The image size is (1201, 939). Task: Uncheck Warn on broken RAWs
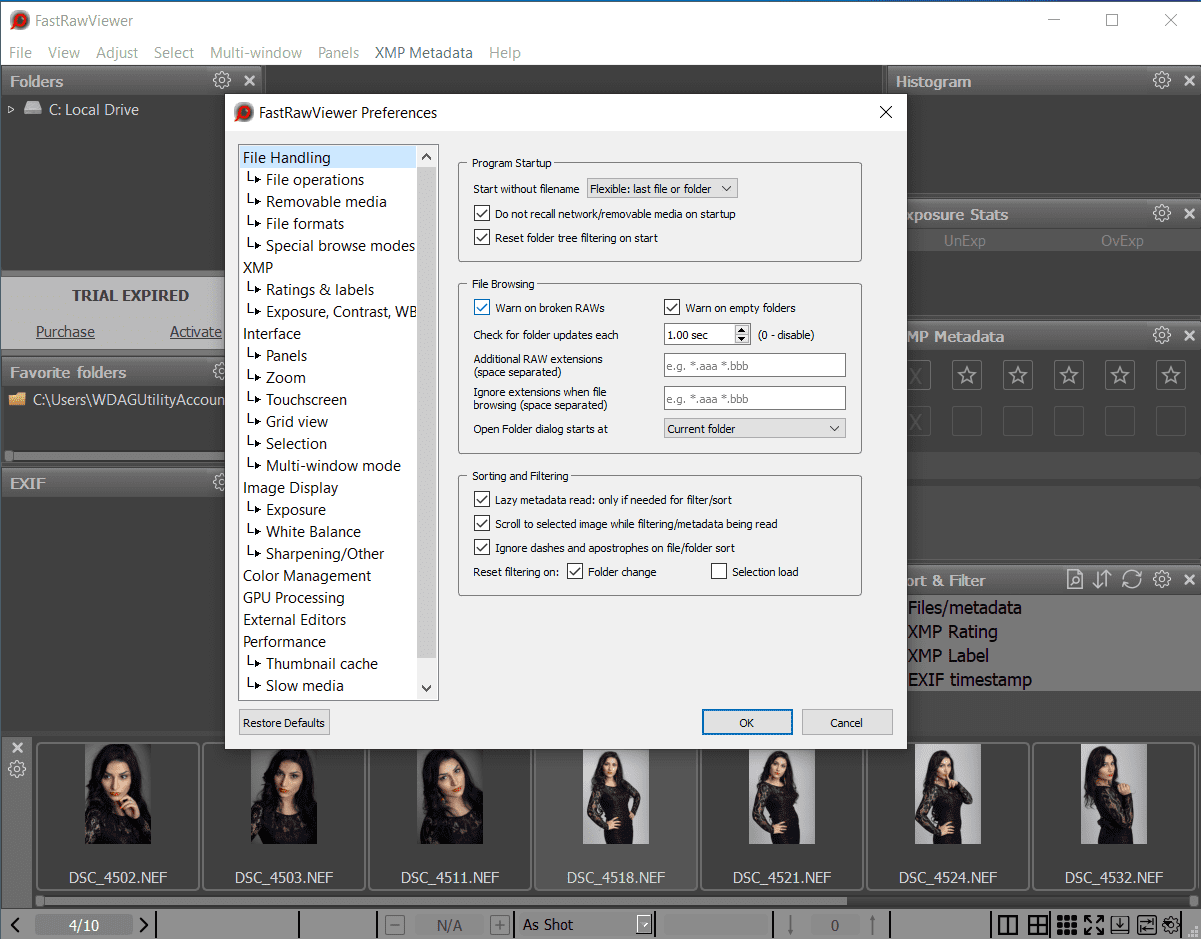(x=482, y=308)
